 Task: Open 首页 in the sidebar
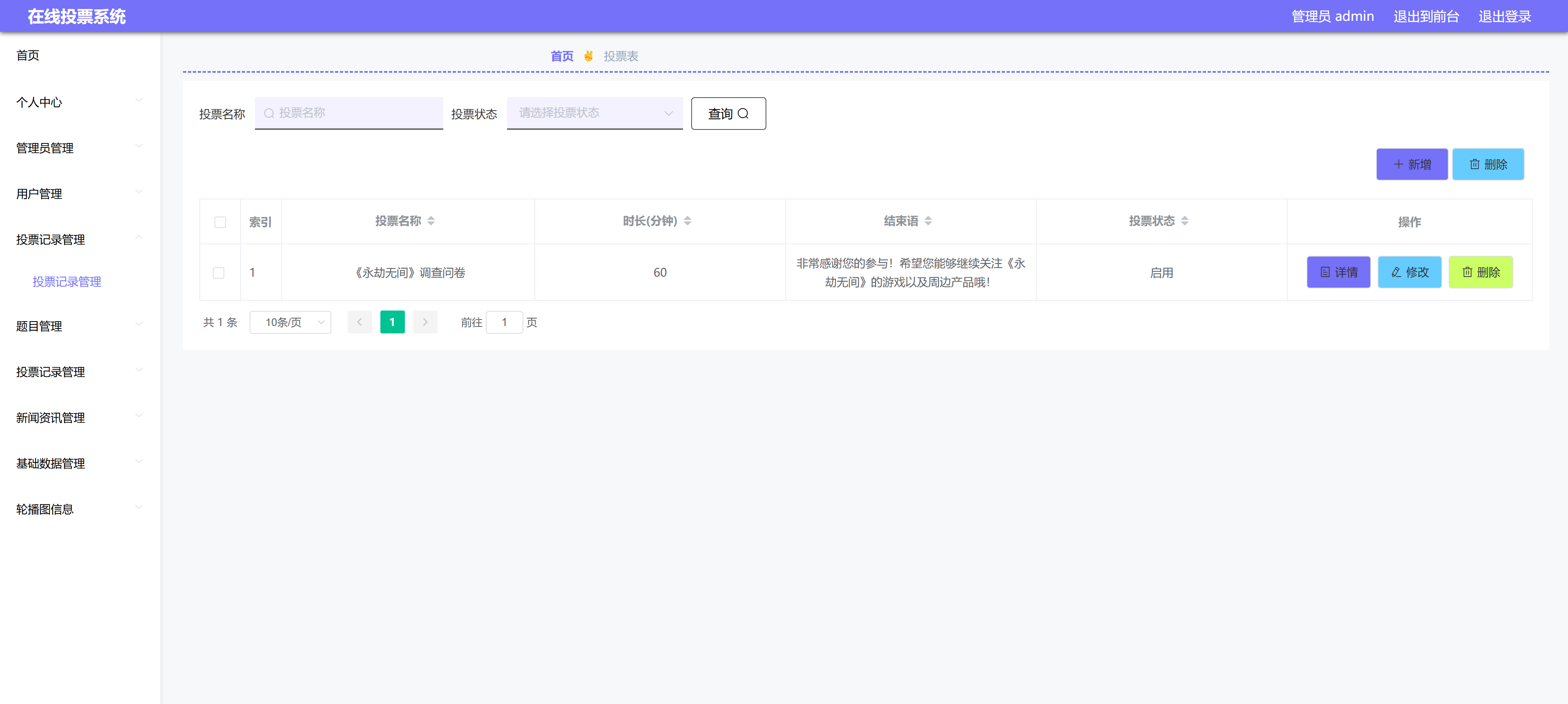pos(28,56)
